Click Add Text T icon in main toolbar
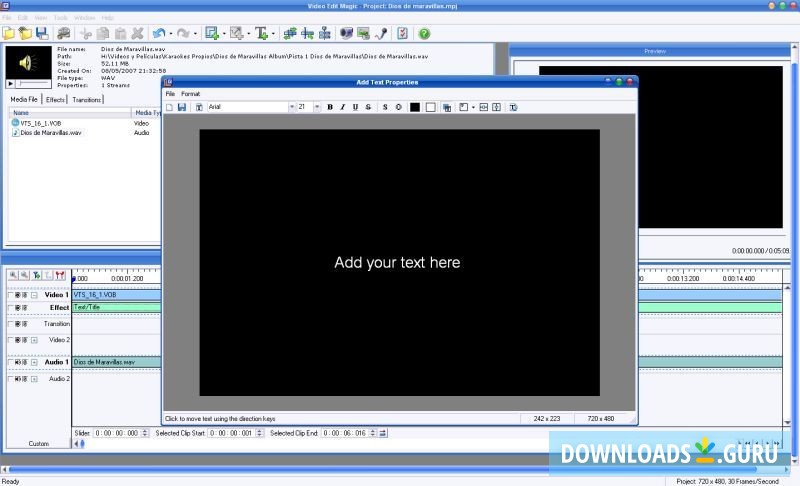 pos(261,34)
